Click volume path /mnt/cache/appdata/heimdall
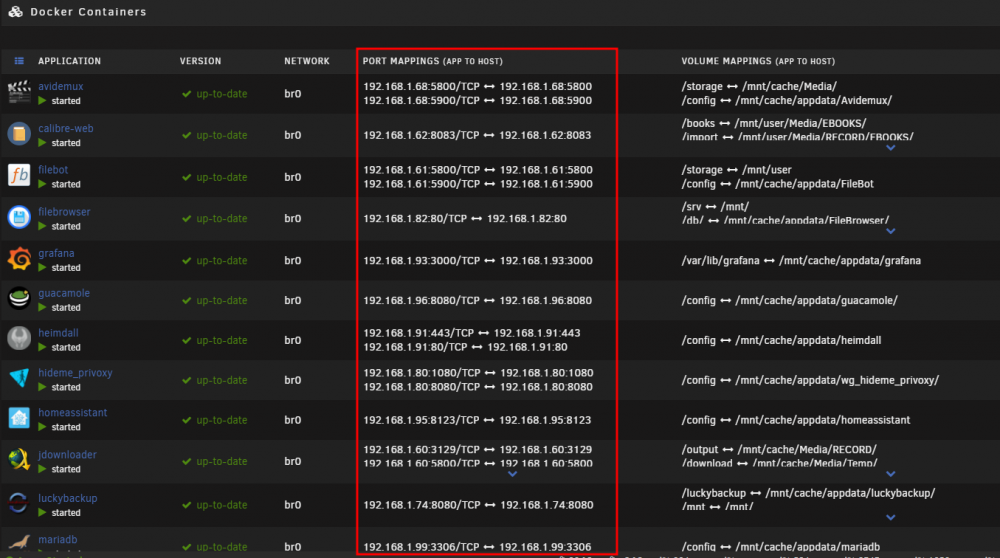 (808, 341)
